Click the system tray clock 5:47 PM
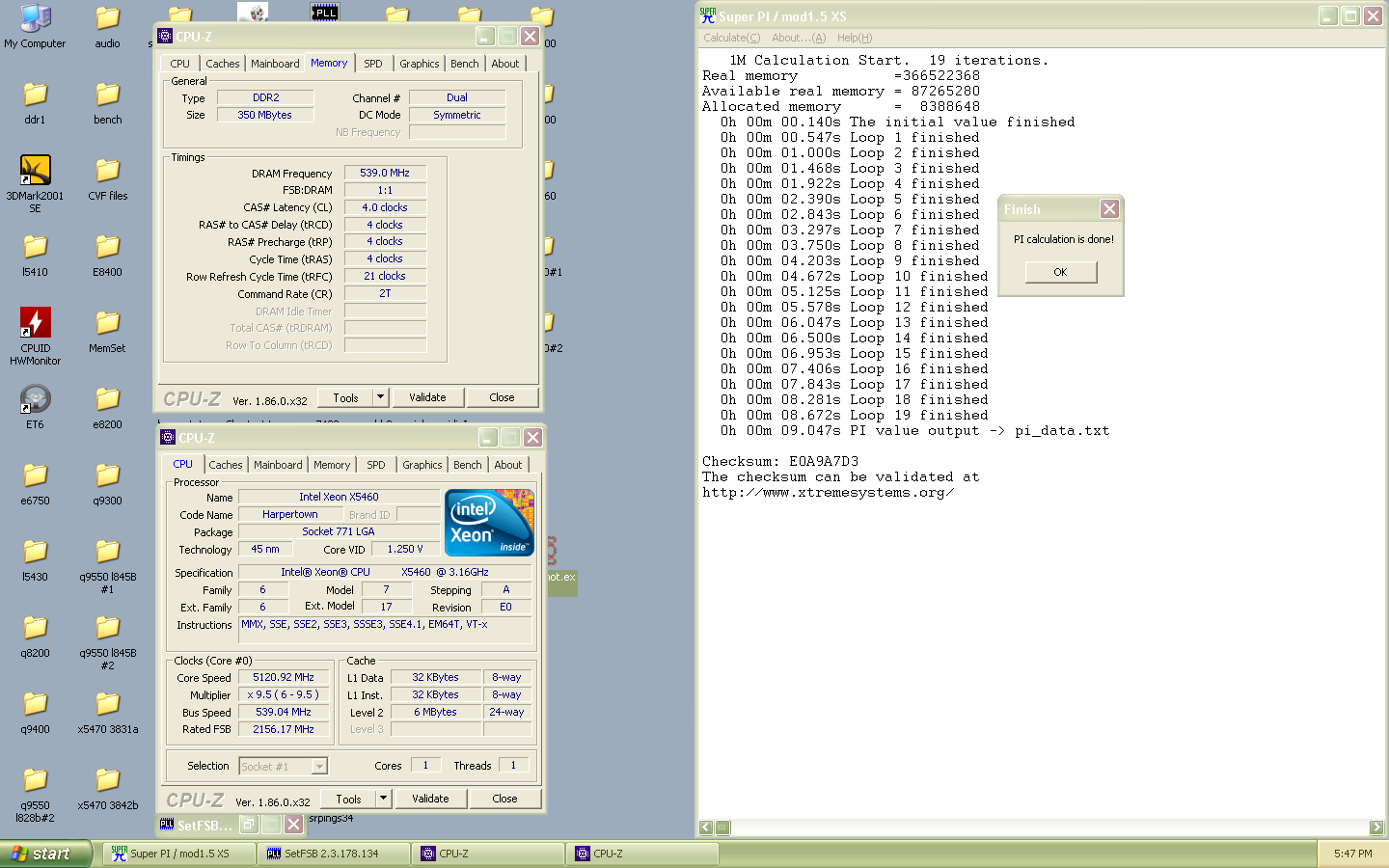Screen dimensions: 1389x868 1352,854
